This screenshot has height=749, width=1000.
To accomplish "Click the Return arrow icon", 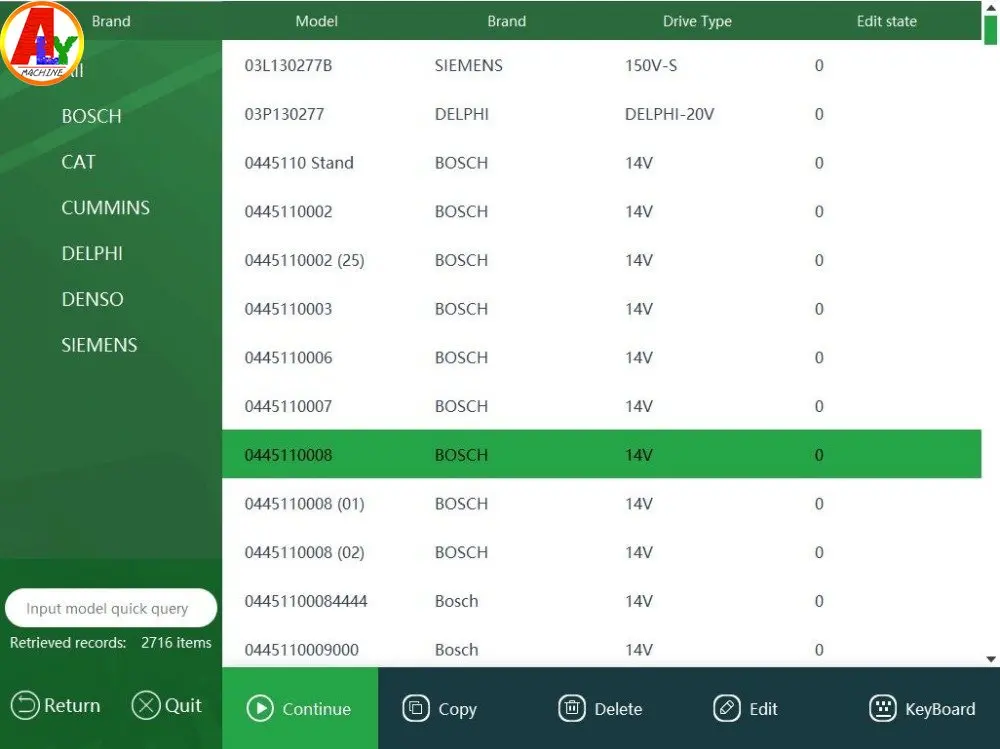I will click(26, 706).
